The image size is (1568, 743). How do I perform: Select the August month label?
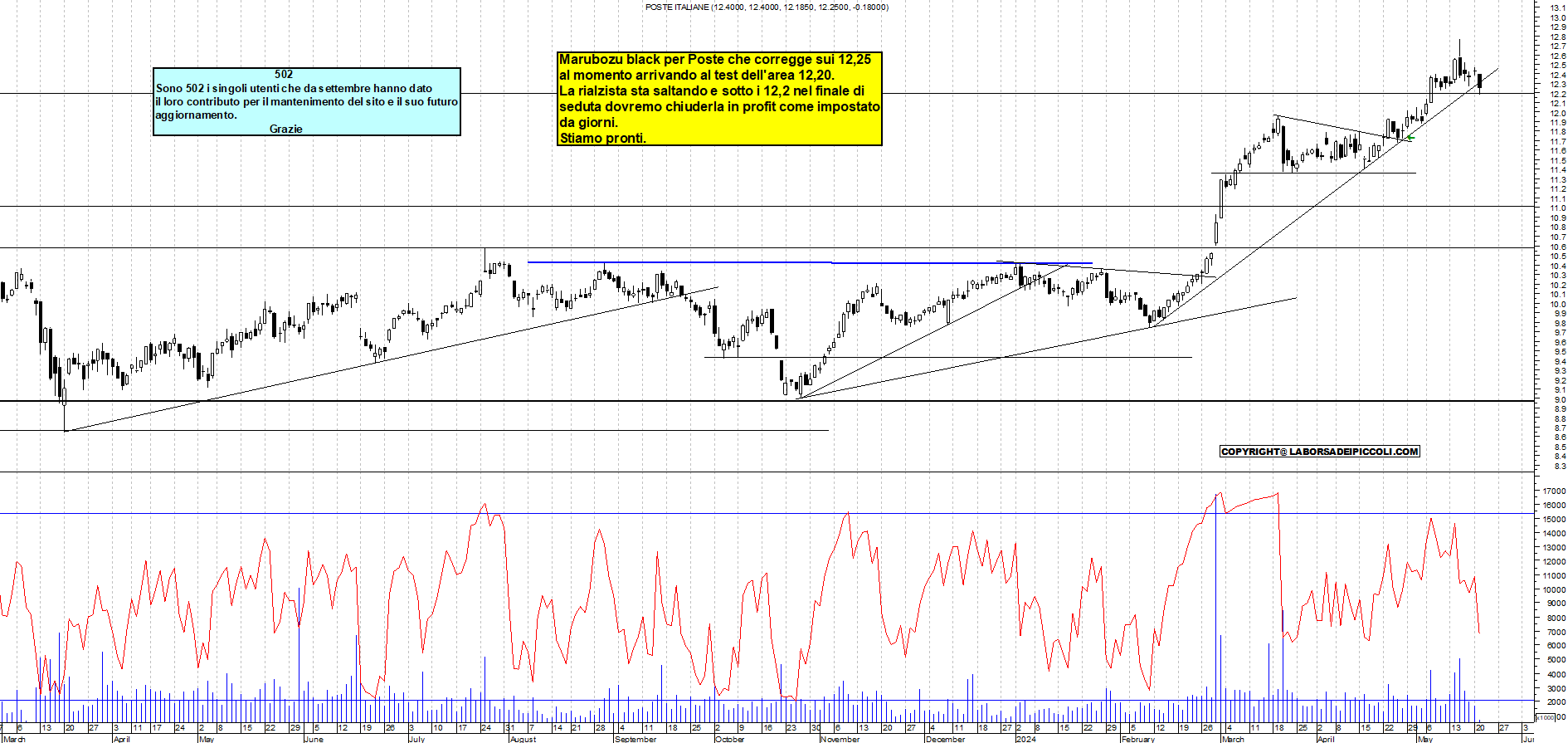coord(523,739)
